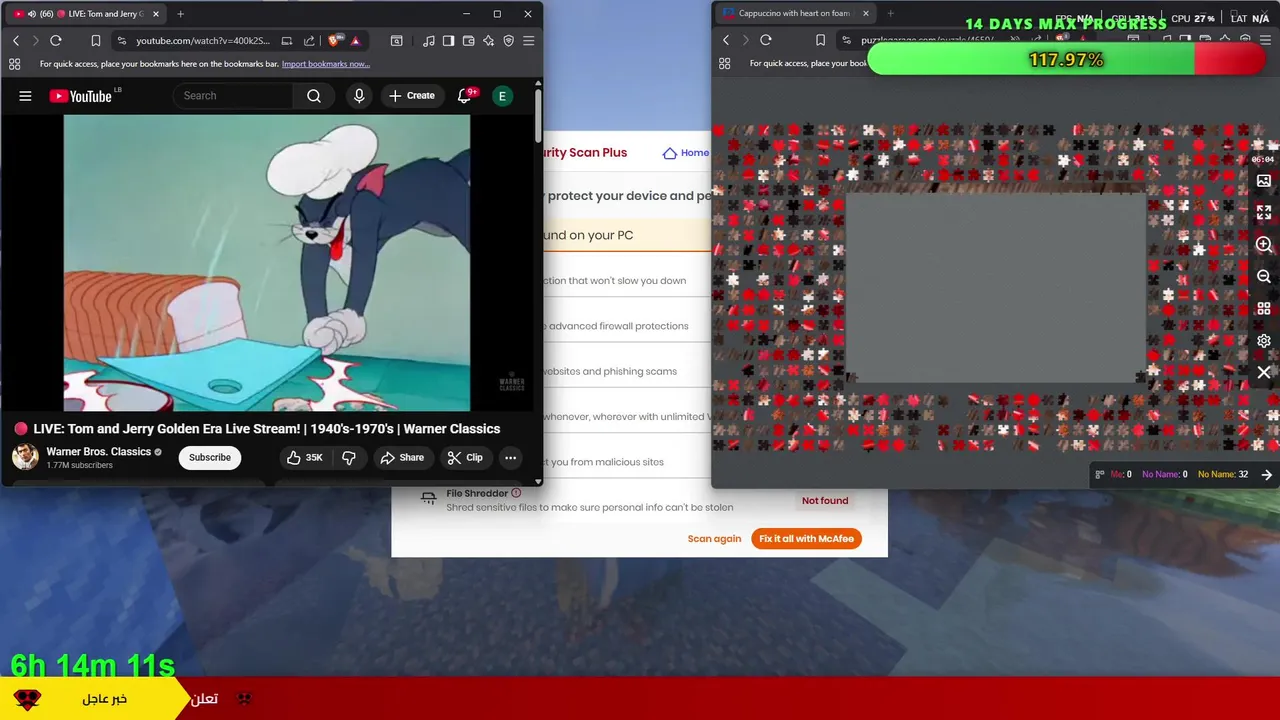Dislike the Tom and Jerry video
This screenshot has width=1280, height=720.
click(x=349, y=457)
